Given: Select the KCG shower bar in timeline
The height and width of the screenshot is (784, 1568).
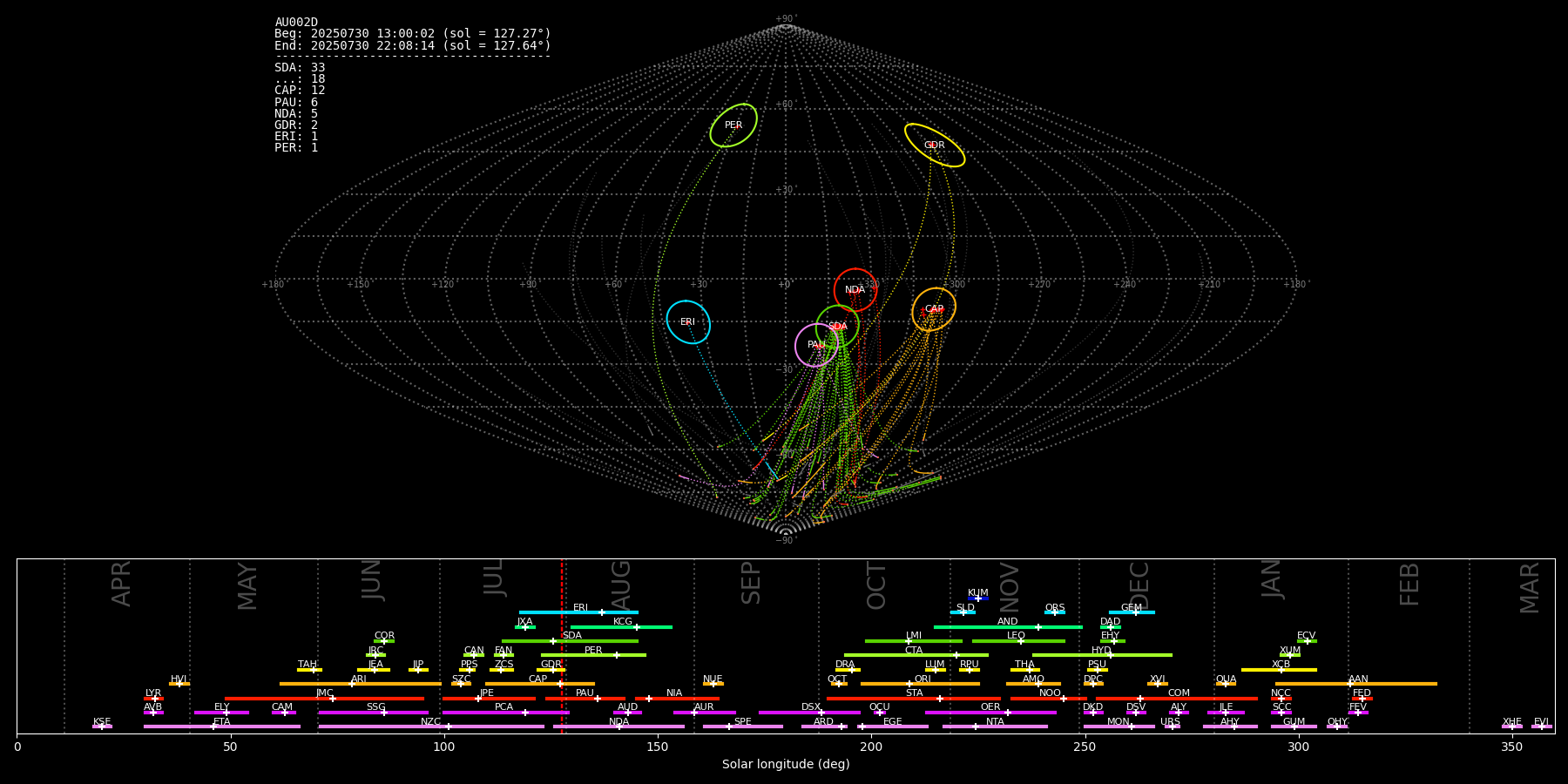Looking at the screenshot, I should (x=621, y=627).
